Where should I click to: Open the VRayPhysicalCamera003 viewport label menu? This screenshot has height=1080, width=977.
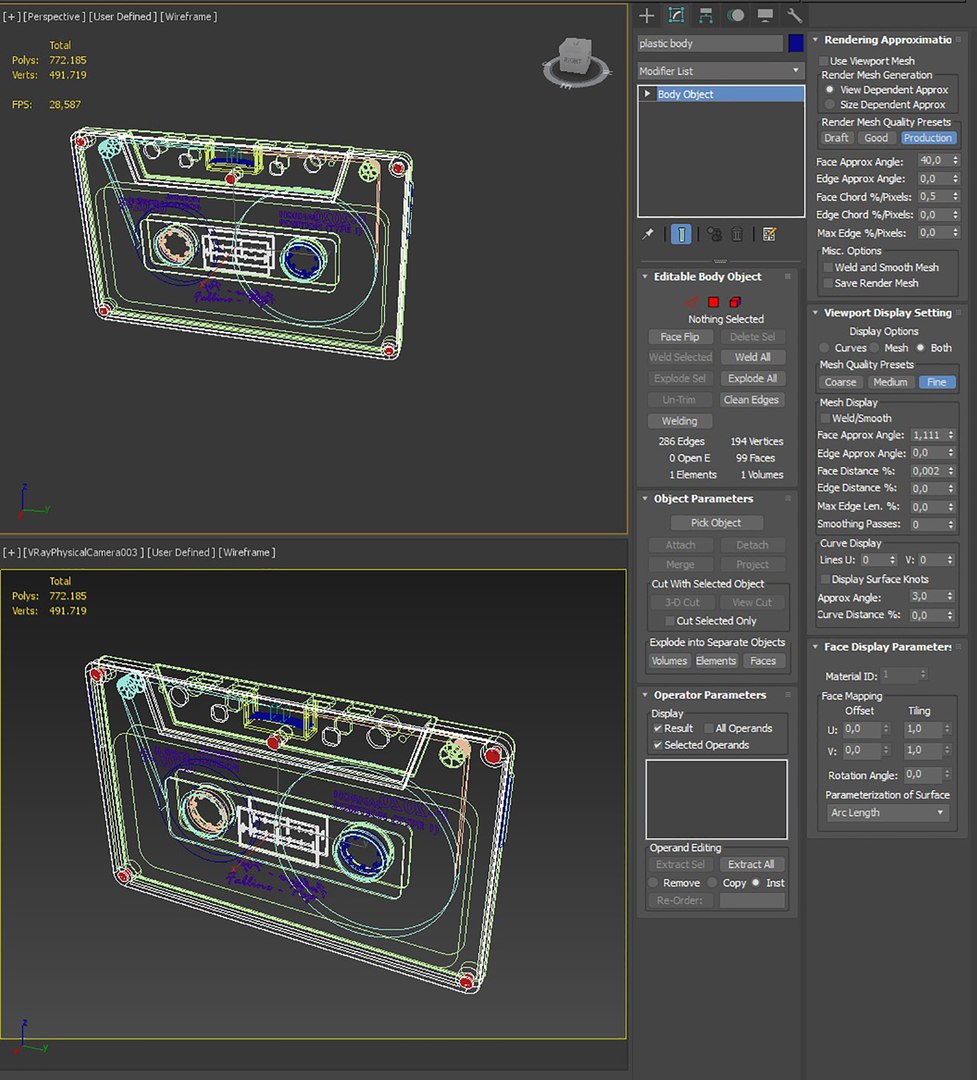84,552
